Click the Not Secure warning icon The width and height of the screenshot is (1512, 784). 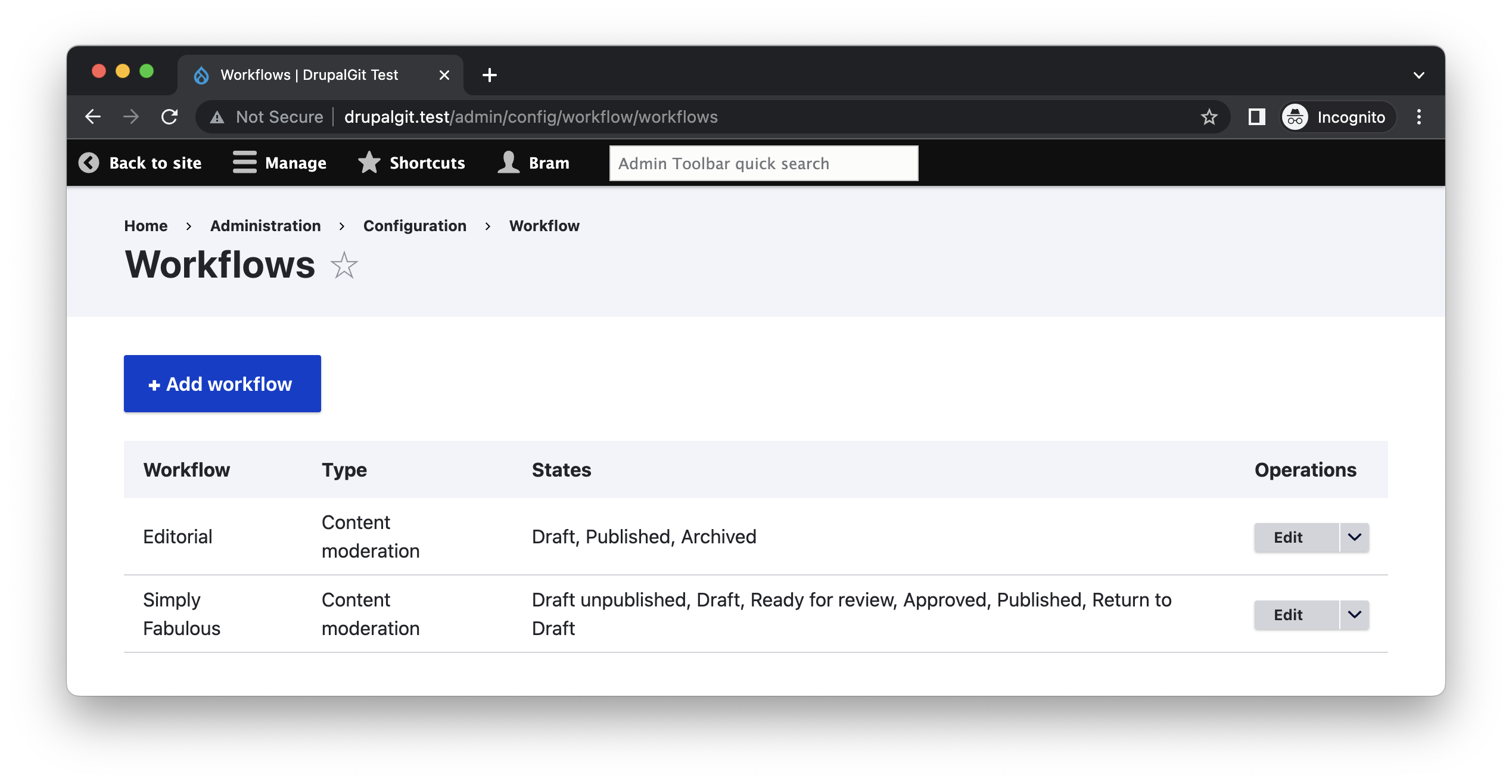[218, 117]
